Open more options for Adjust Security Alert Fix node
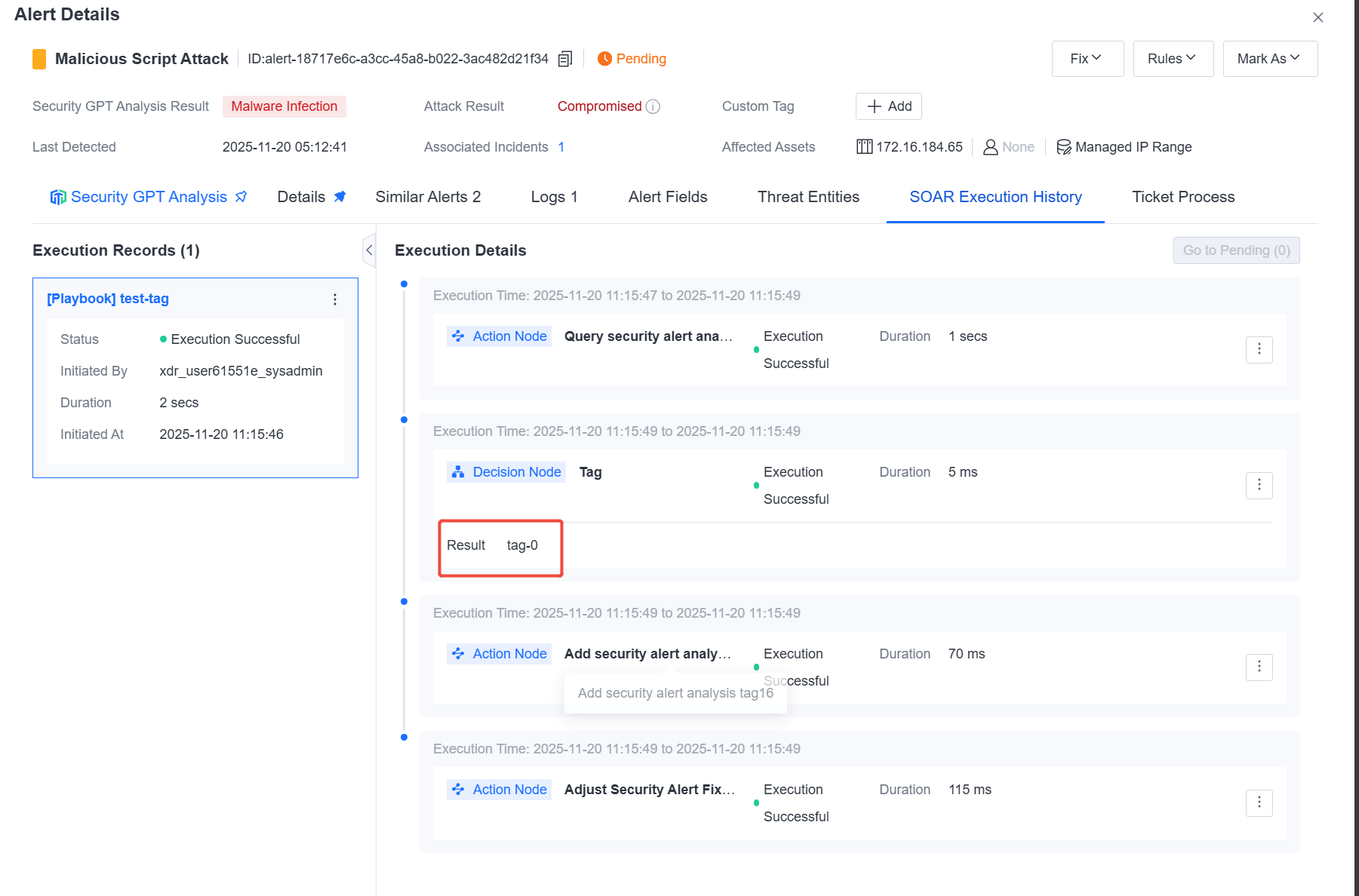 1259,802
